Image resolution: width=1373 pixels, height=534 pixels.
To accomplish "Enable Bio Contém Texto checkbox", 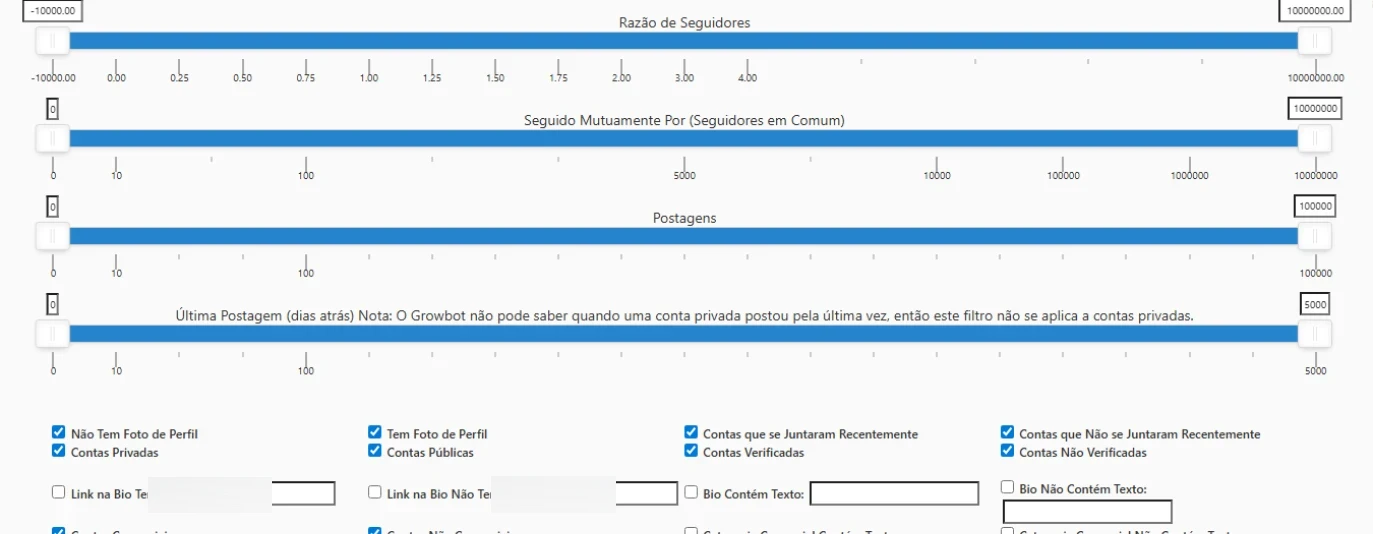I will pos(691,492).
